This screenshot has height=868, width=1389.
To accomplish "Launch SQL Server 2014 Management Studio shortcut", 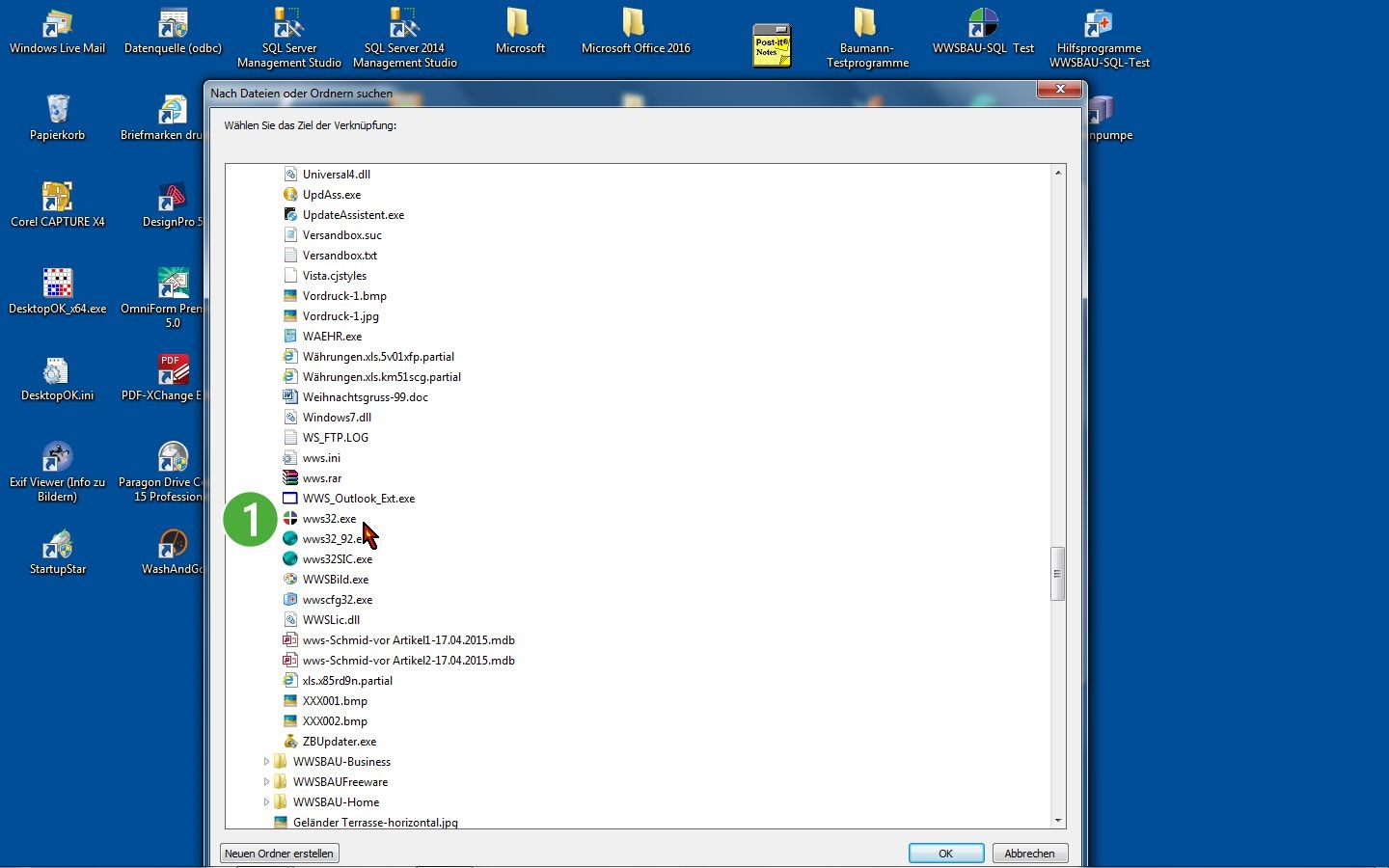I will (x=405, y=39).
